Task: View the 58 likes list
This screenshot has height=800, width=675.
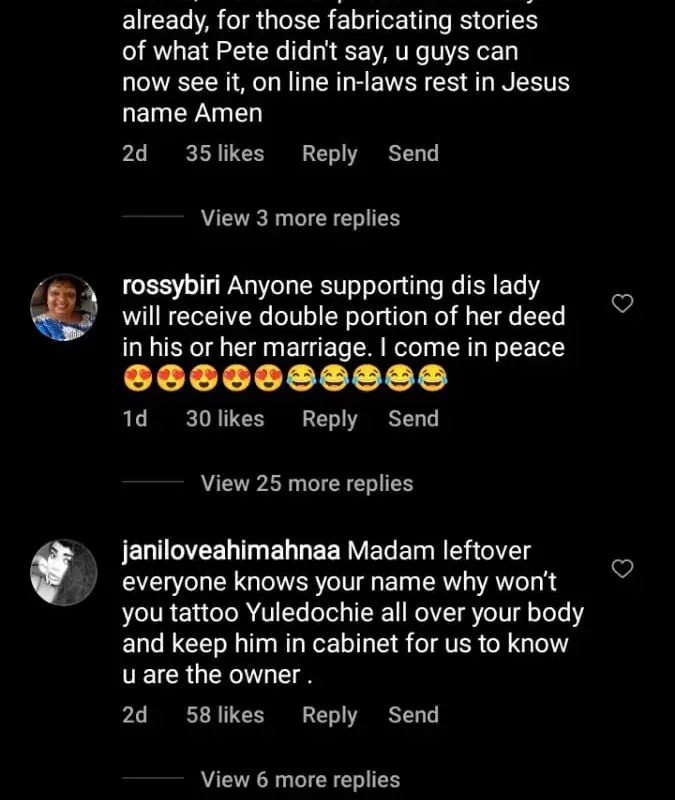Action: (225, 714)
